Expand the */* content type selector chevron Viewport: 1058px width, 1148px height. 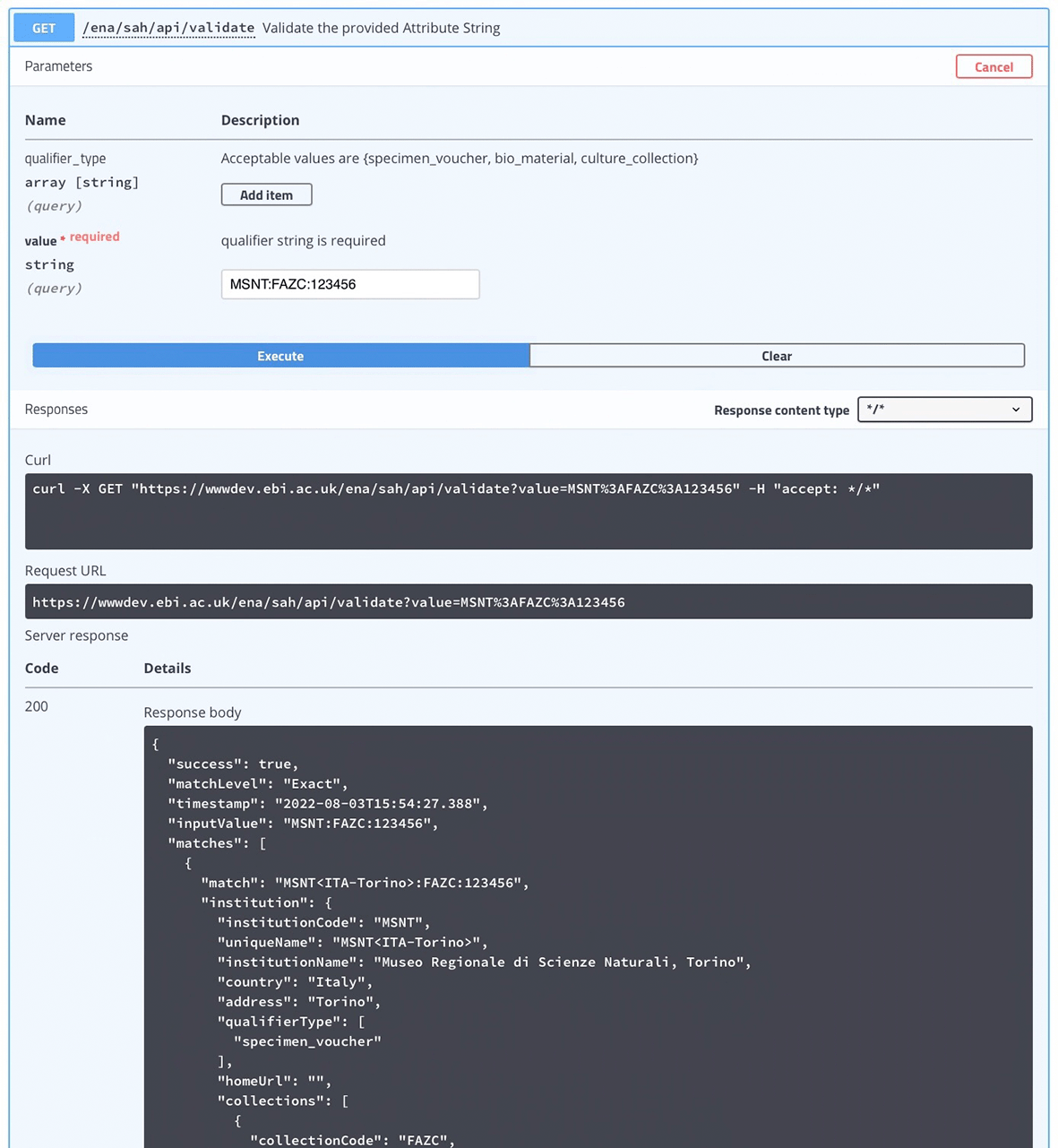(x=1016, y=410)
